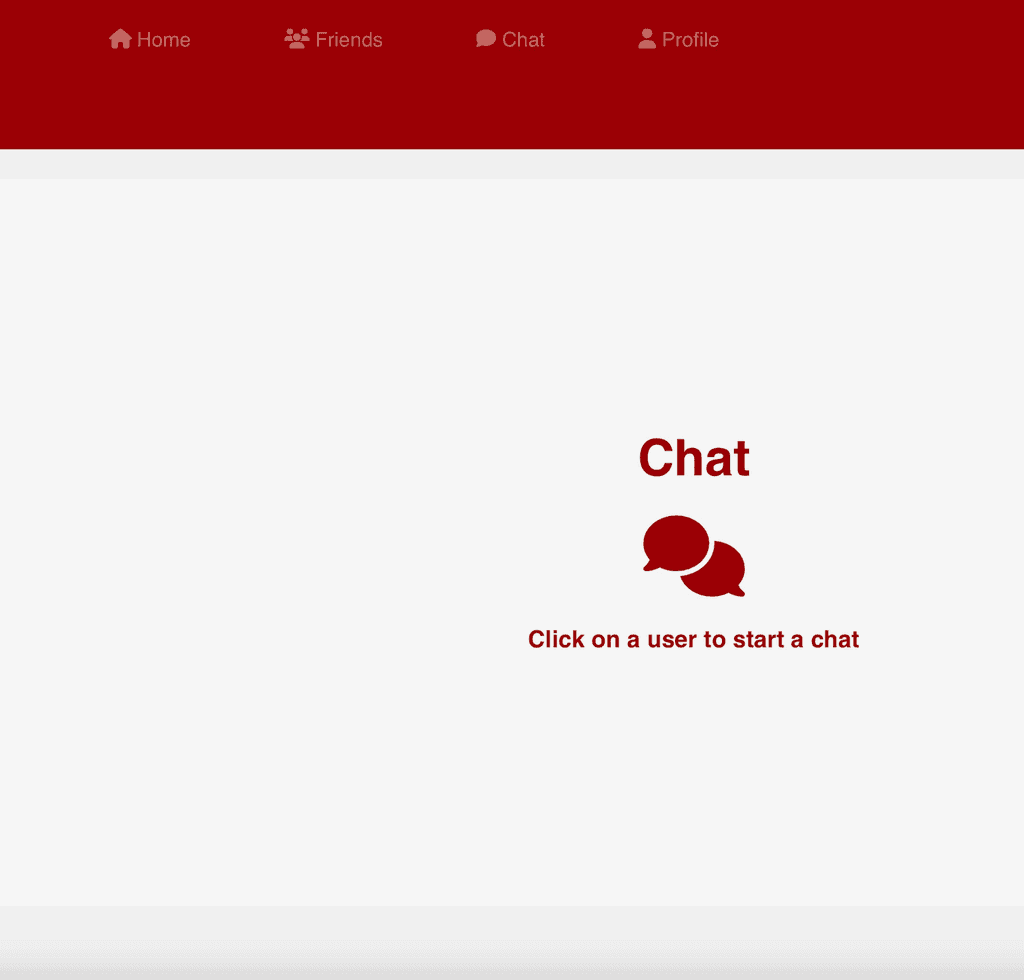Click the 'Click on a user to start a chat' text

point(694,639)
